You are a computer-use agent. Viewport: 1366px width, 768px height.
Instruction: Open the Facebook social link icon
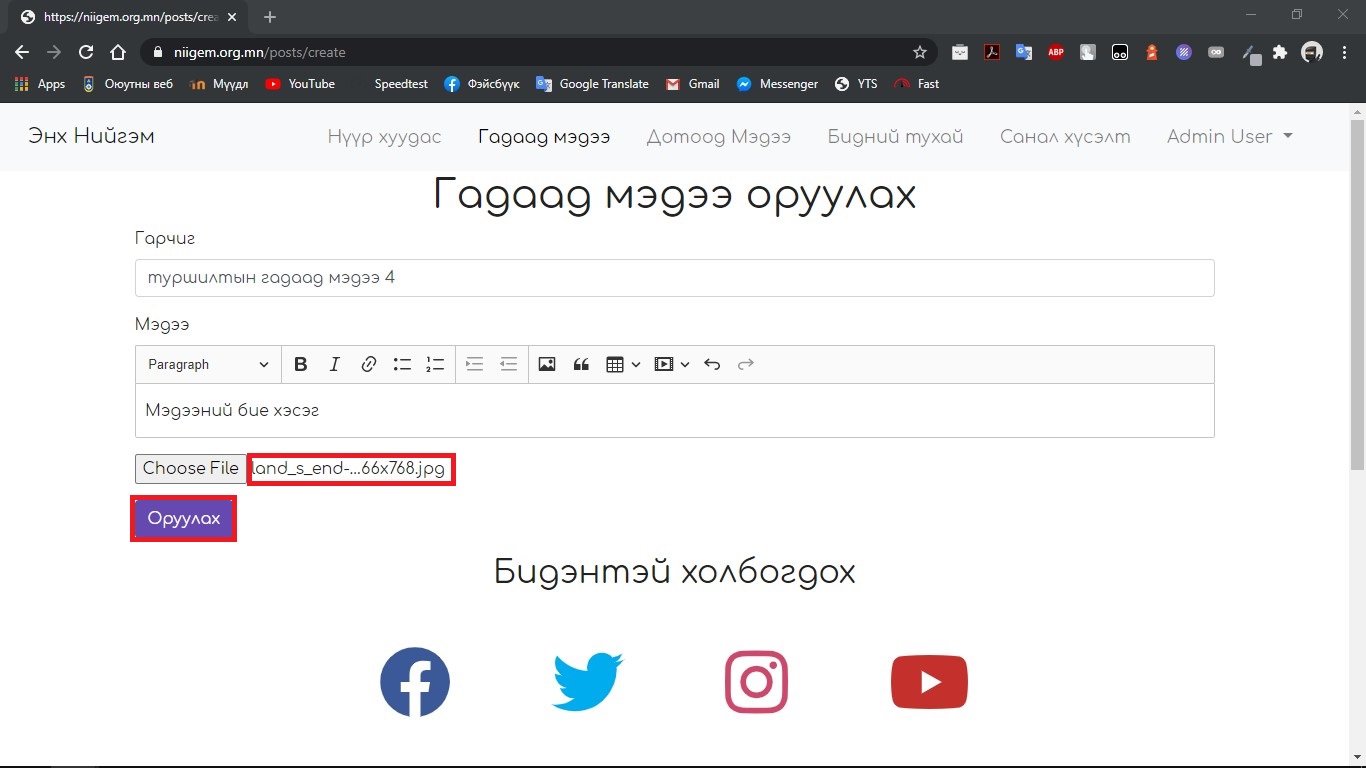(415, 682)
